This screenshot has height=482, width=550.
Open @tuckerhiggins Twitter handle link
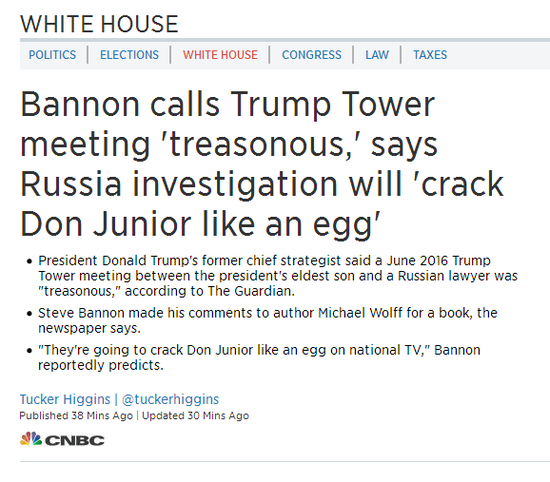(170, 399)
